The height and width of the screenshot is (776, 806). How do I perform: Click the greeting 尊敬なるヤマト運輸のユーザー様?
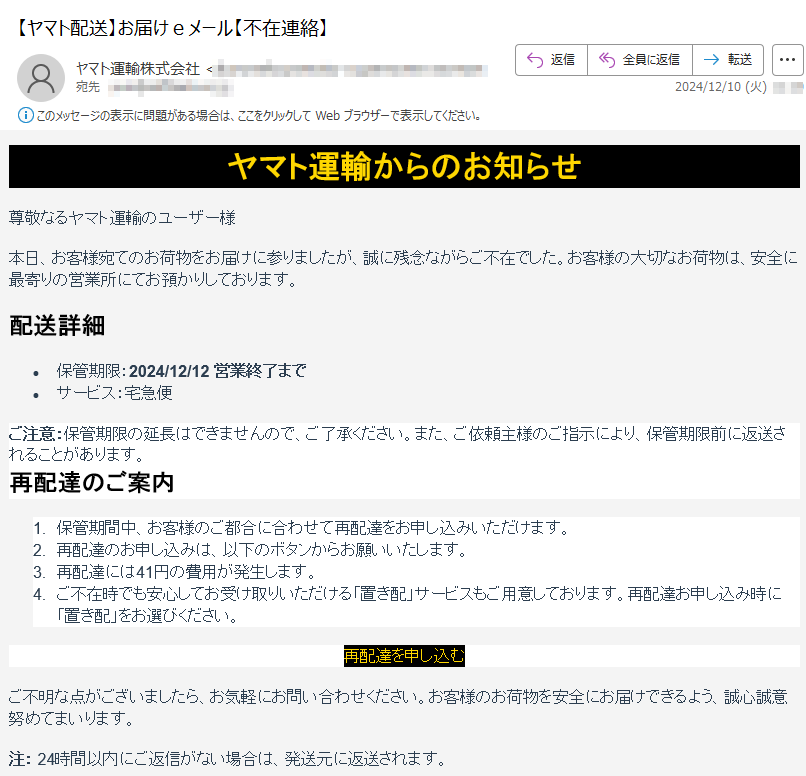click(122, 218)
